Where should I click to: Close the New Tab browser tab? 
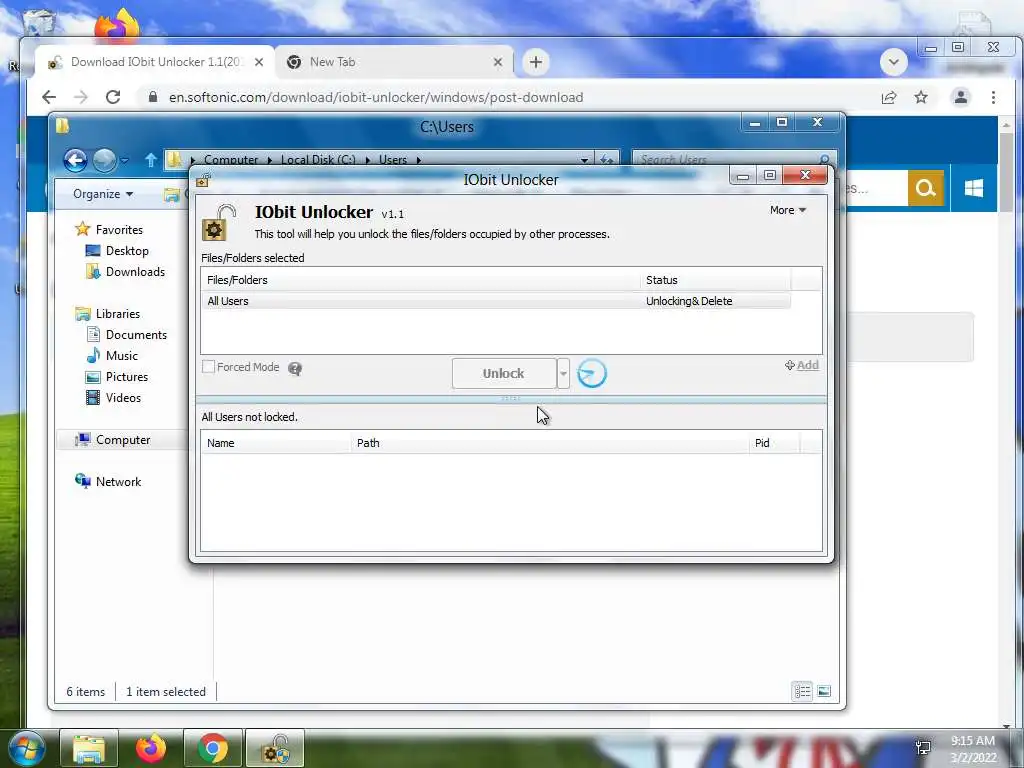[498, 62]
